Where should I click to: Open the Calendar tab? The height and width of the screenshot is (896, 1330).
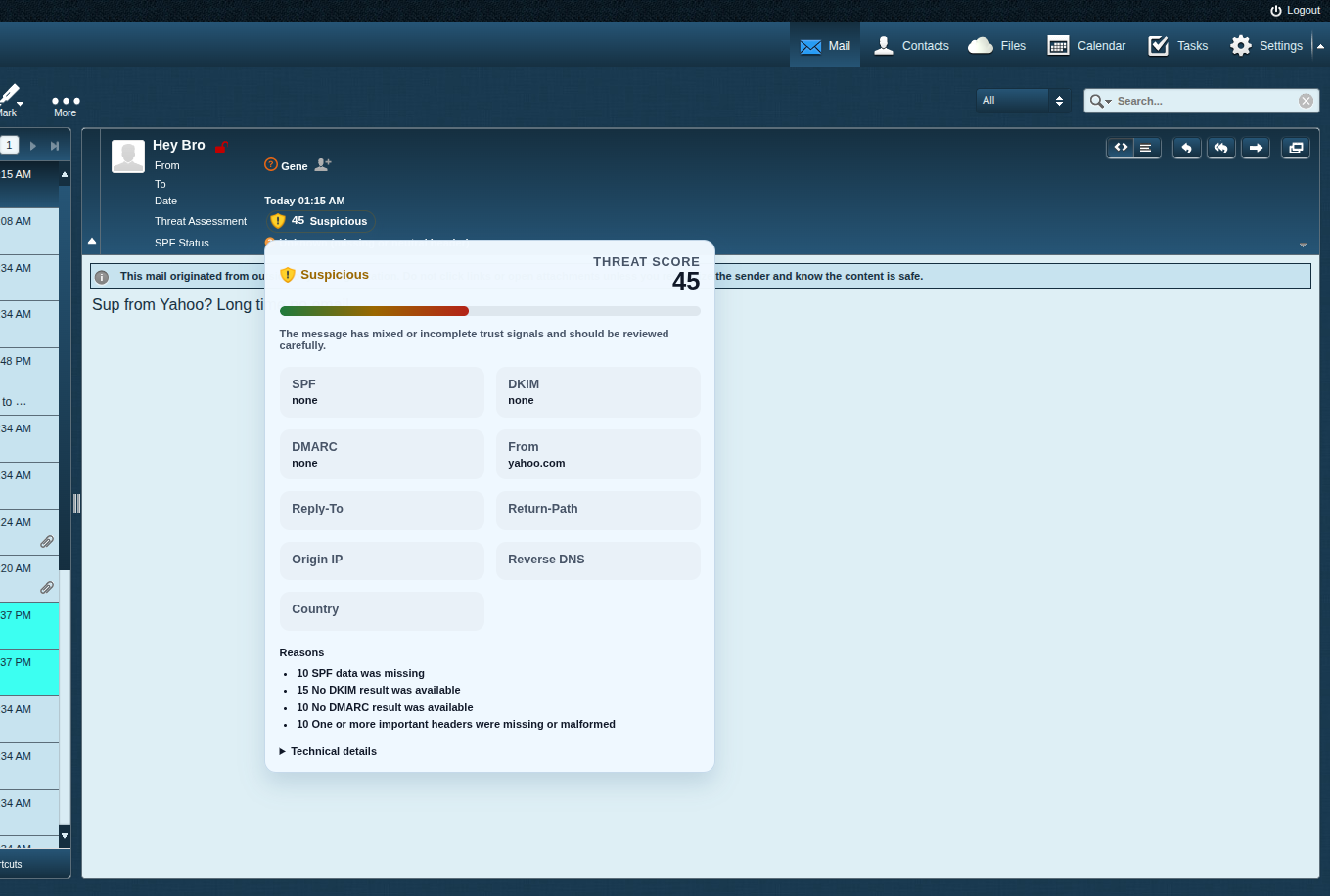click(x=1086, y=46)
